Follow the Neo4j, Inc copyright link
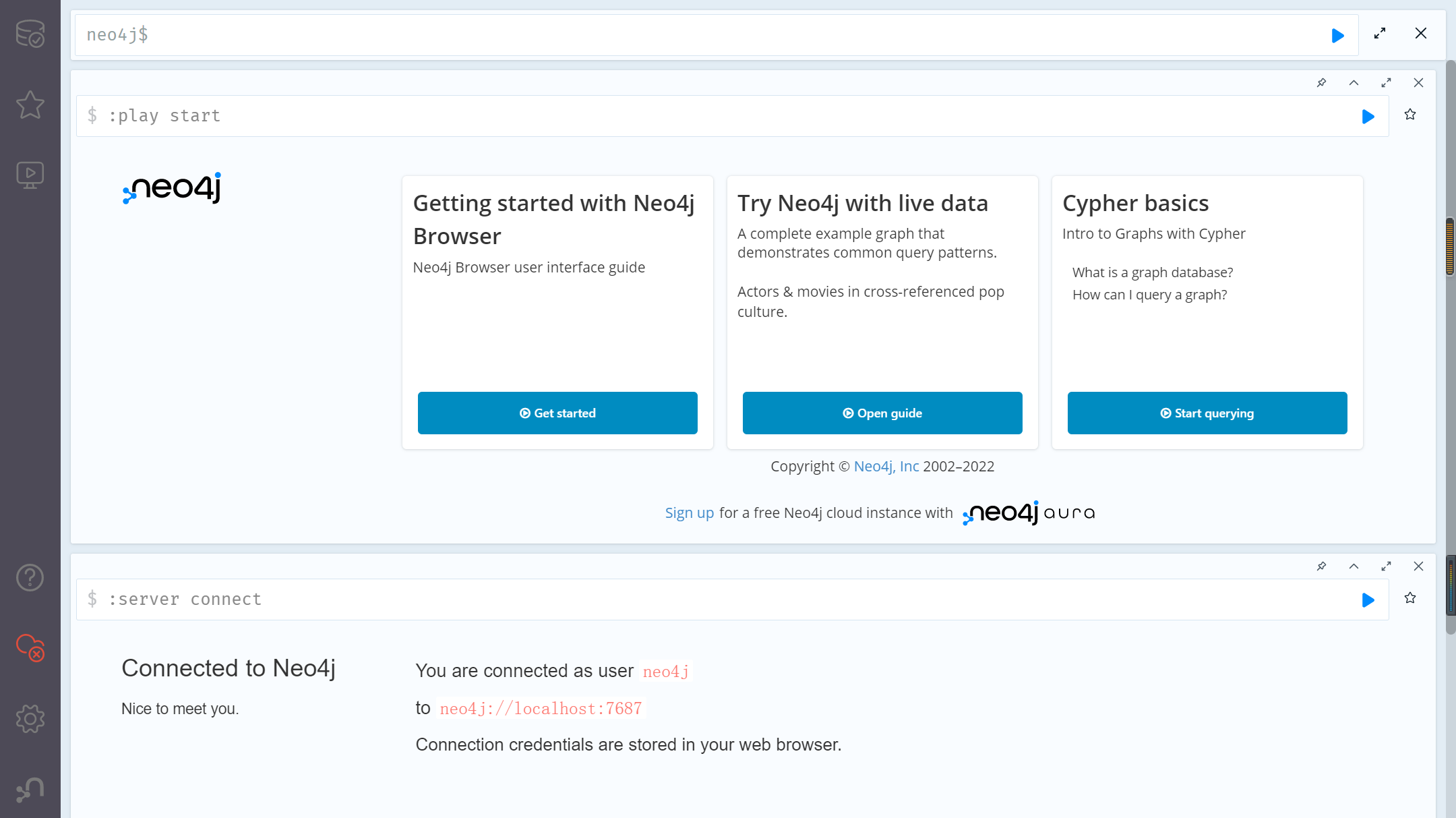 pyautogui.click(x=886, y=467)
